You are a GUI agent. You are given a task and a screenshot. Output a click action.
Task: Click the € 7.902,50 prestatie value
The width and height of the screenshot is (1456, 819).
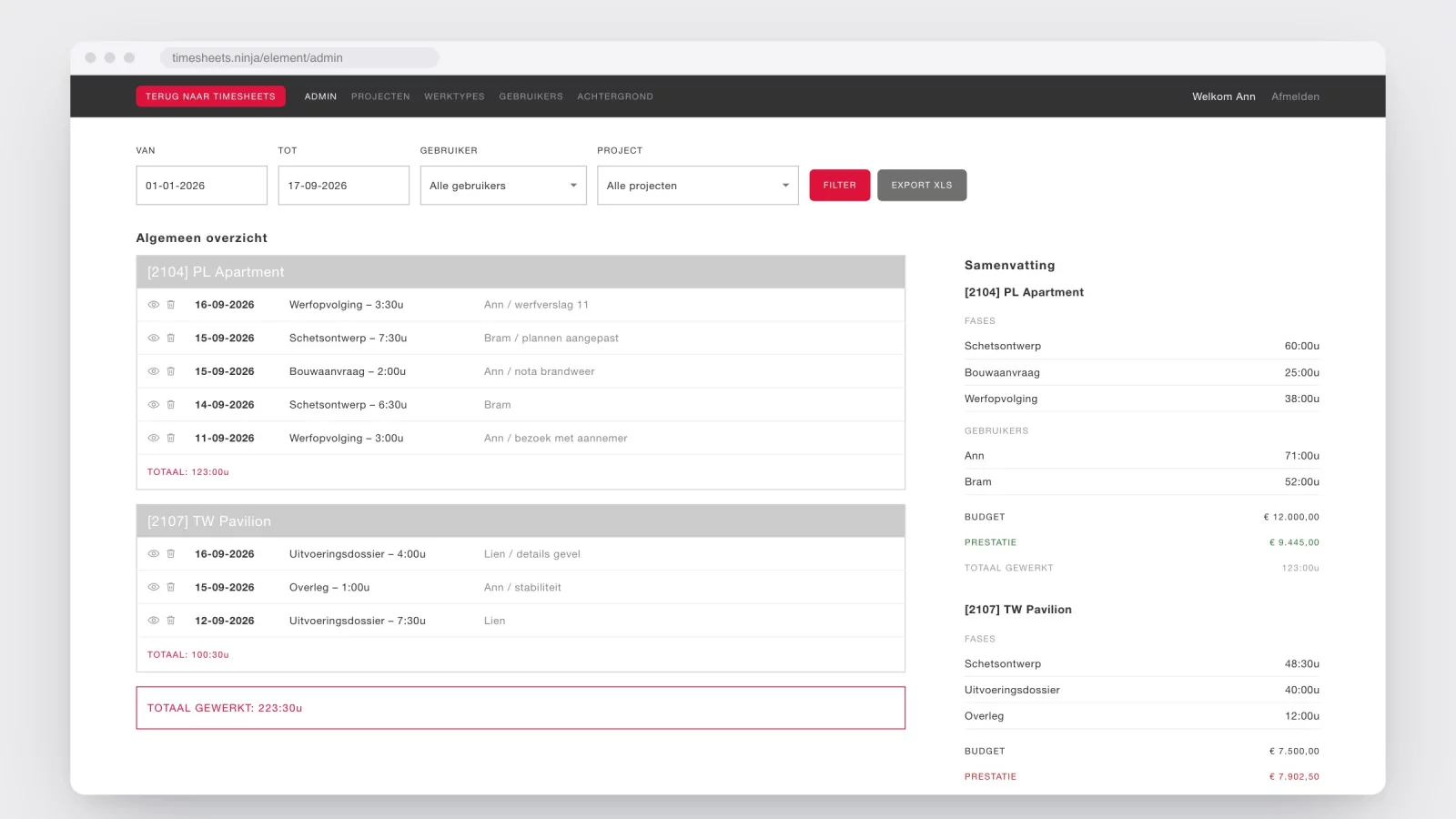pos(1294,777)
